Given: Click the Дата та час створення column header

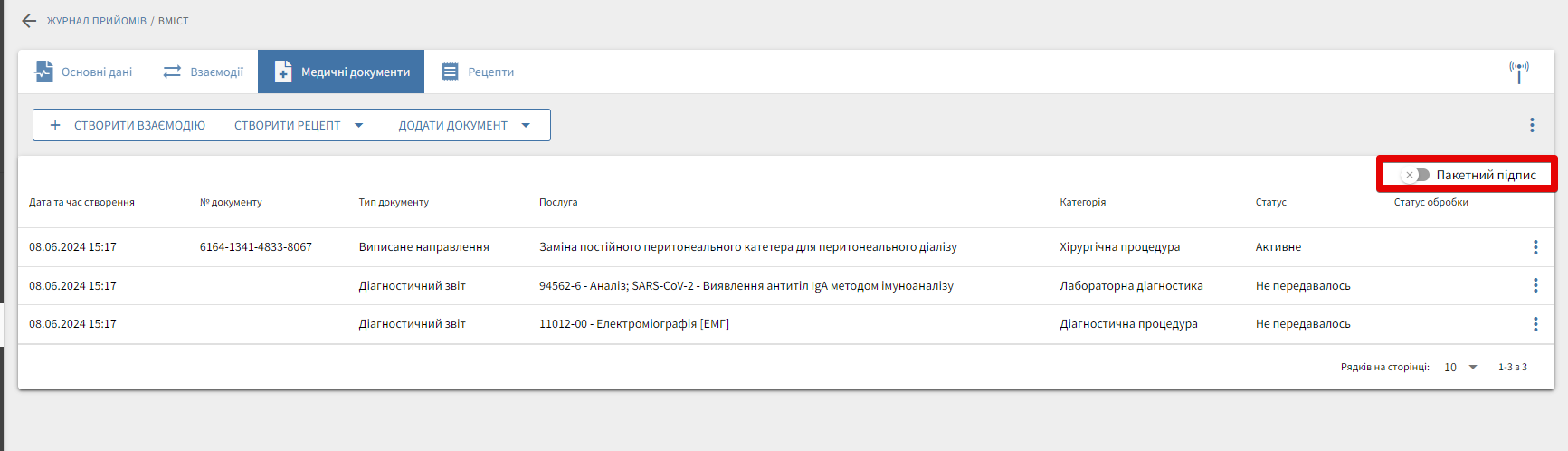Looking at the screenshot, I should pyautogui.click(x=81, y=202).
